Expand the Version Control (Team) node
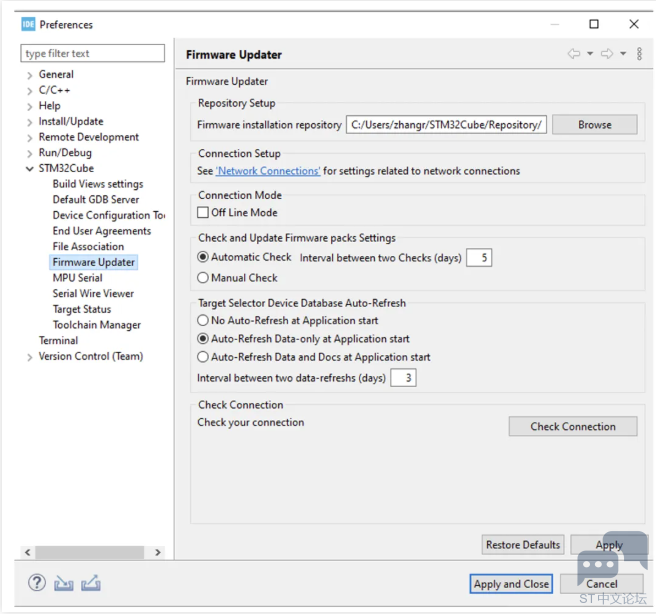 (x=29, y=357)
